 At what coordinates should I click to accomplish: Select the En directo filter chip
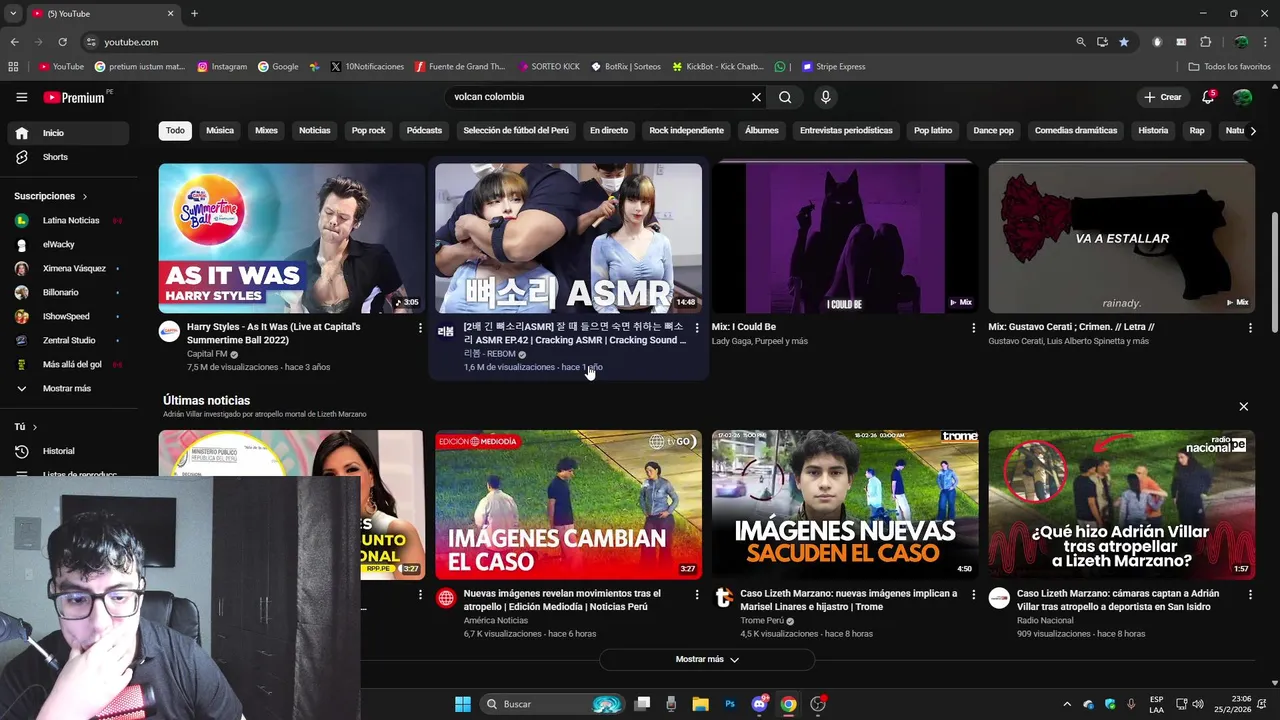coord(609,131)
